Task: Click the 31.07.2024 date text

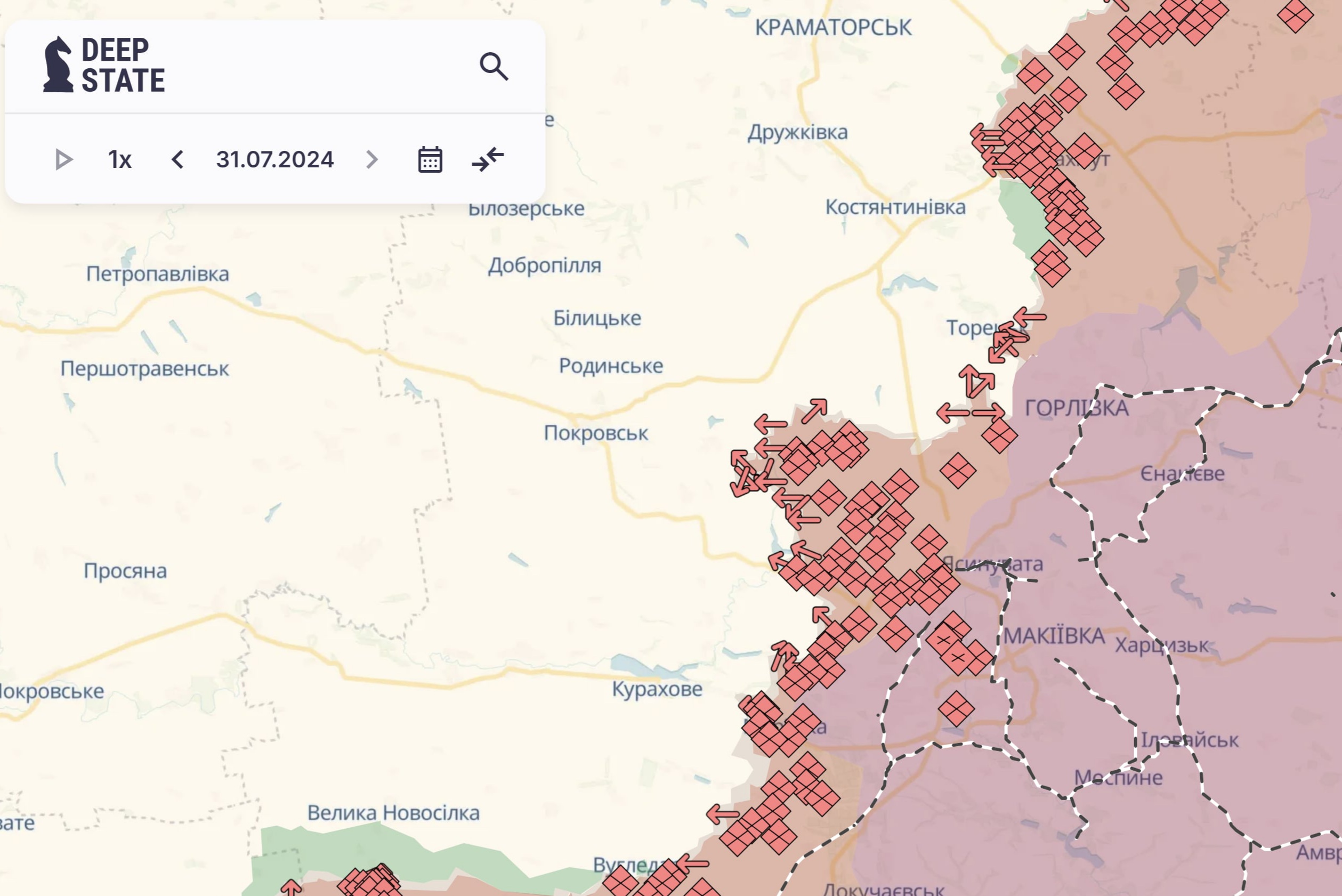Action: coord(275,159)
